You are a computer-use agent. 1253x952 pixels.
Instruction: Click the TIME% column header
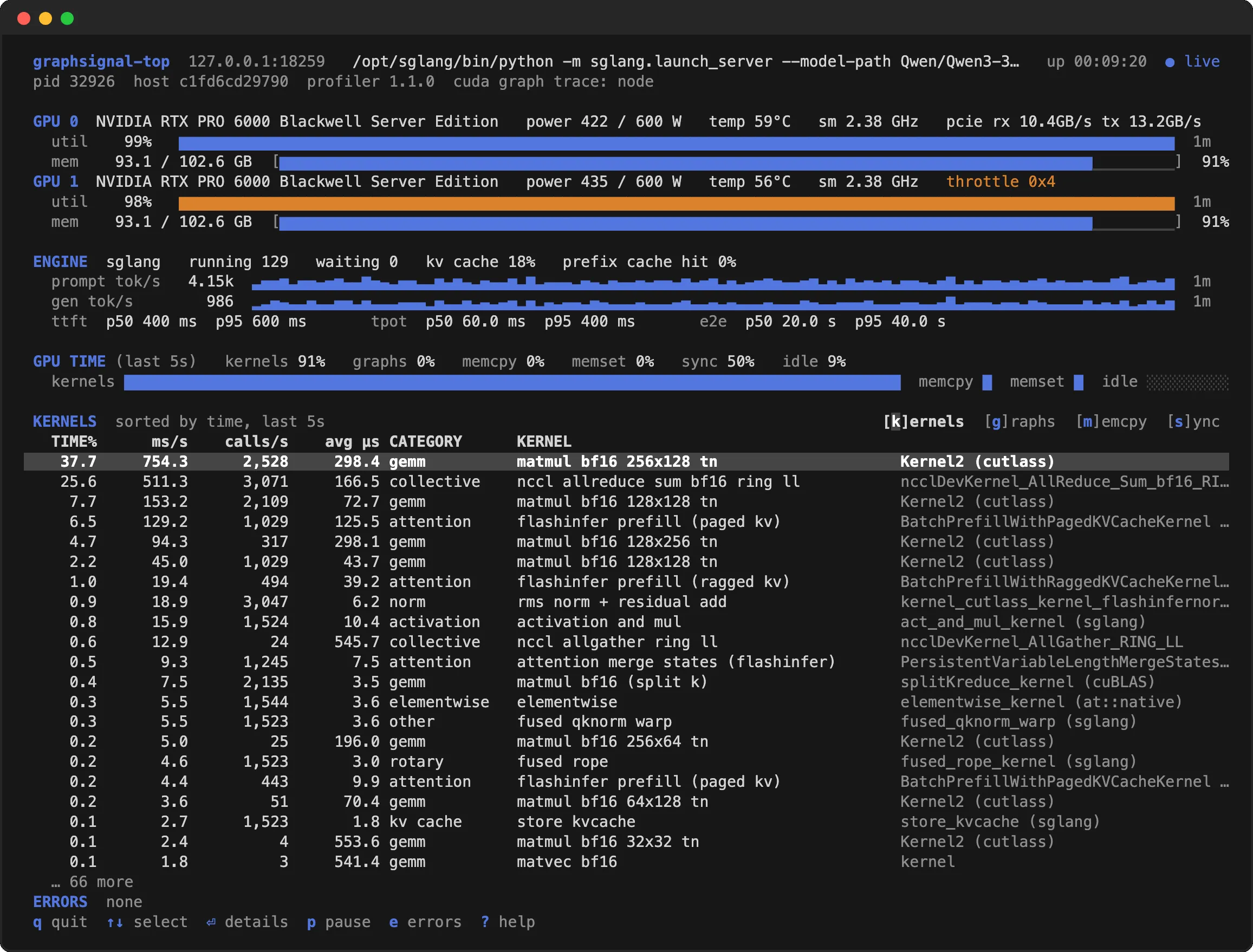pyautogui.click(x=74, y=441)
